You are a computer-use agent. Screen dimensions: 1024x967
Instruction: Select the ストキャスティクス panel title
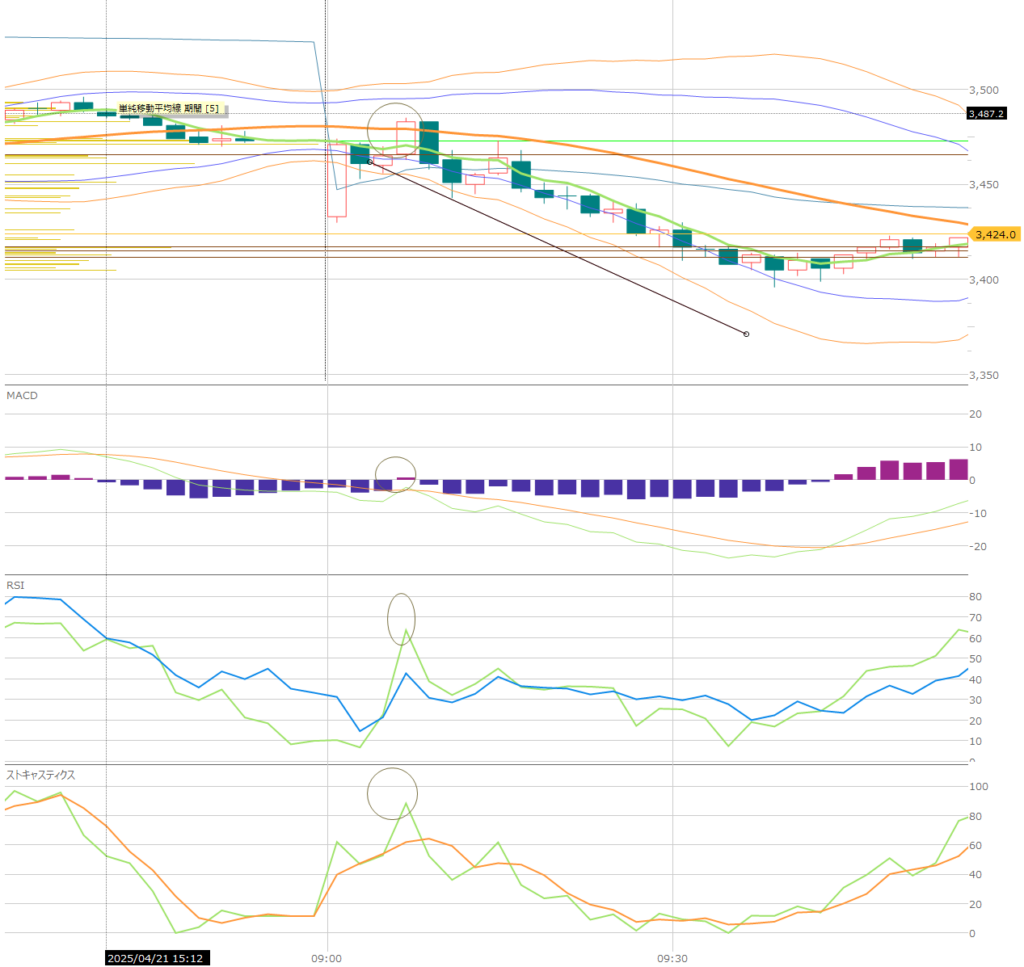tap(40, 775)
